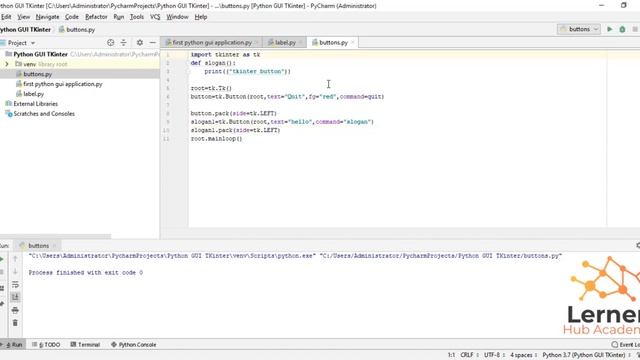The width and height of the screenshot is (640, 360).
Task: Click 'Process finished with exit code 0' text
Action: pyautogui.click(x=86, y=273)
